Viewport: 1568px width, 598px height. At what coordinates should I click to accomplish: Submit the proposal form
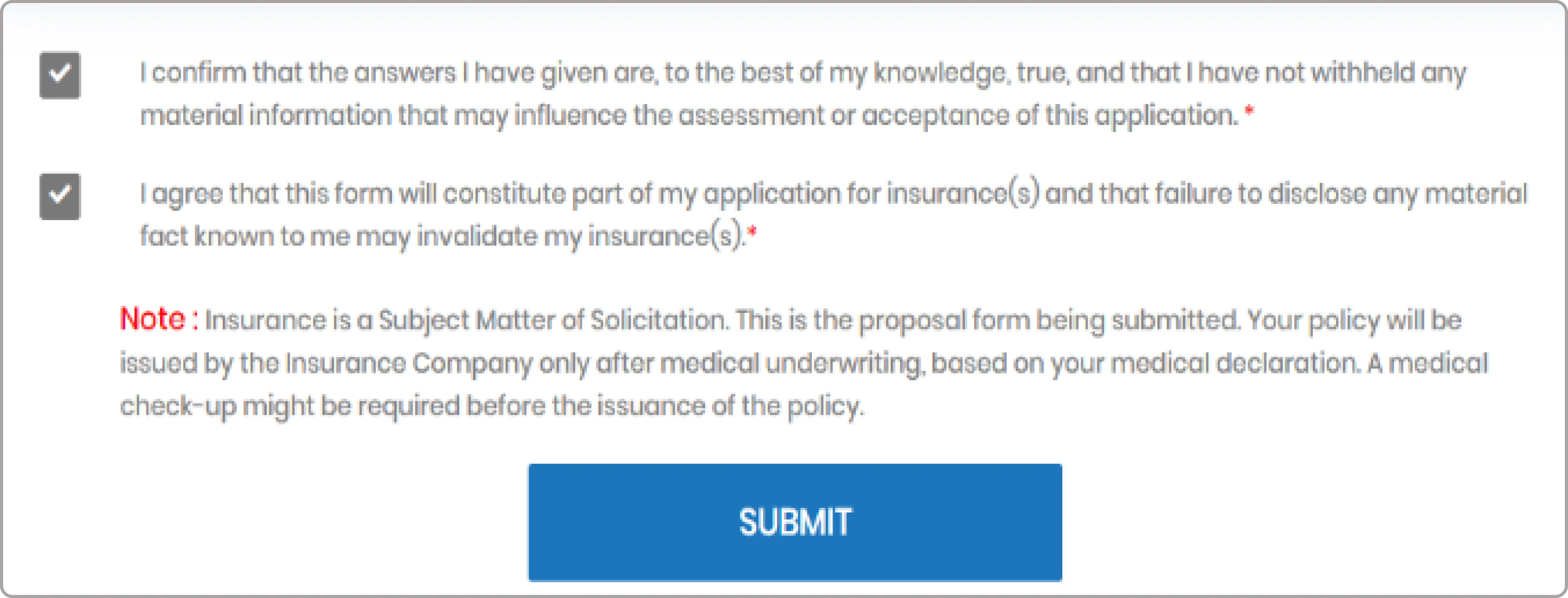[795, 522]
